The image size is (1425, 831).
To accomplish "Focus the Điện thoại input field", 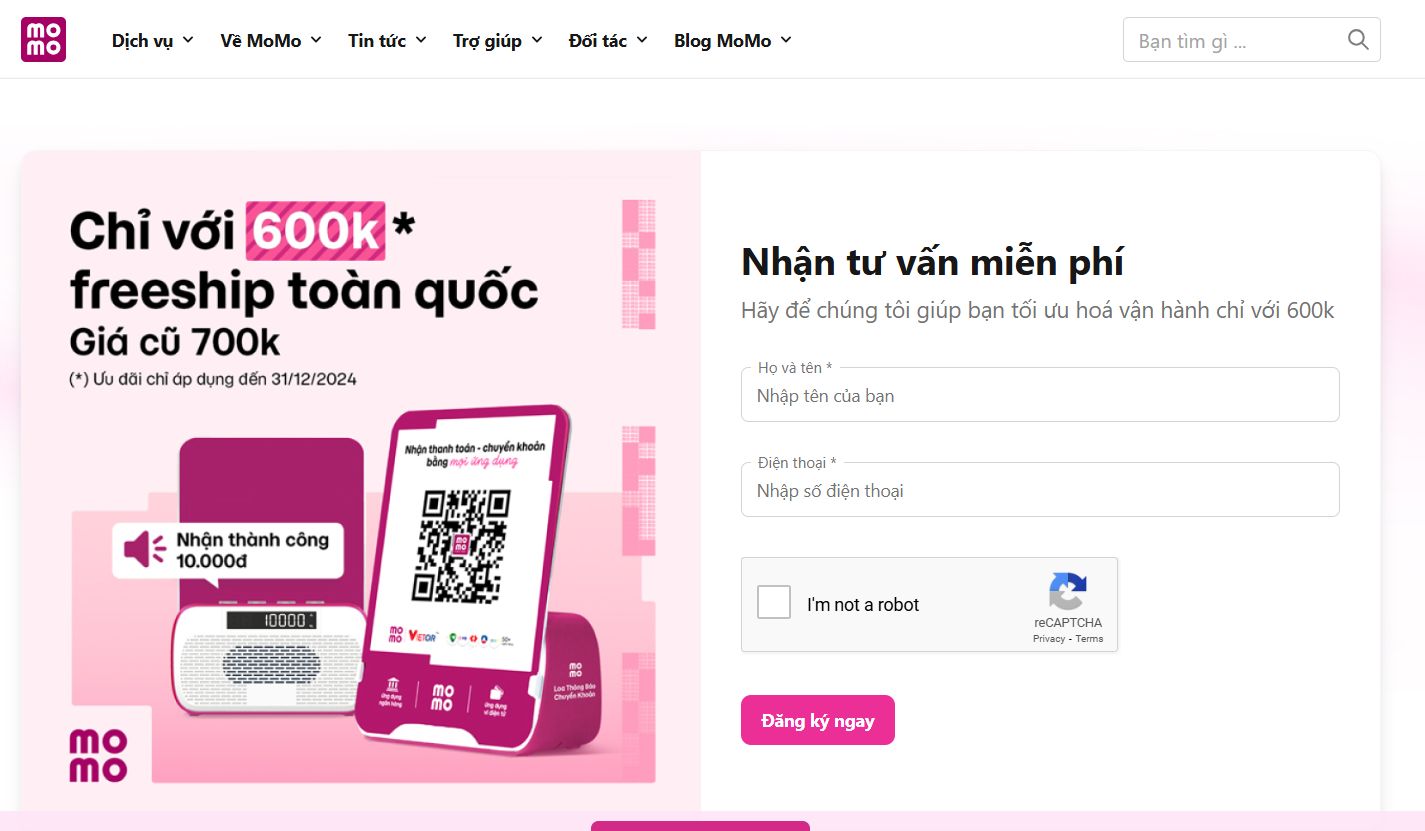I will pyautogui.click(x=1040, y=490).
